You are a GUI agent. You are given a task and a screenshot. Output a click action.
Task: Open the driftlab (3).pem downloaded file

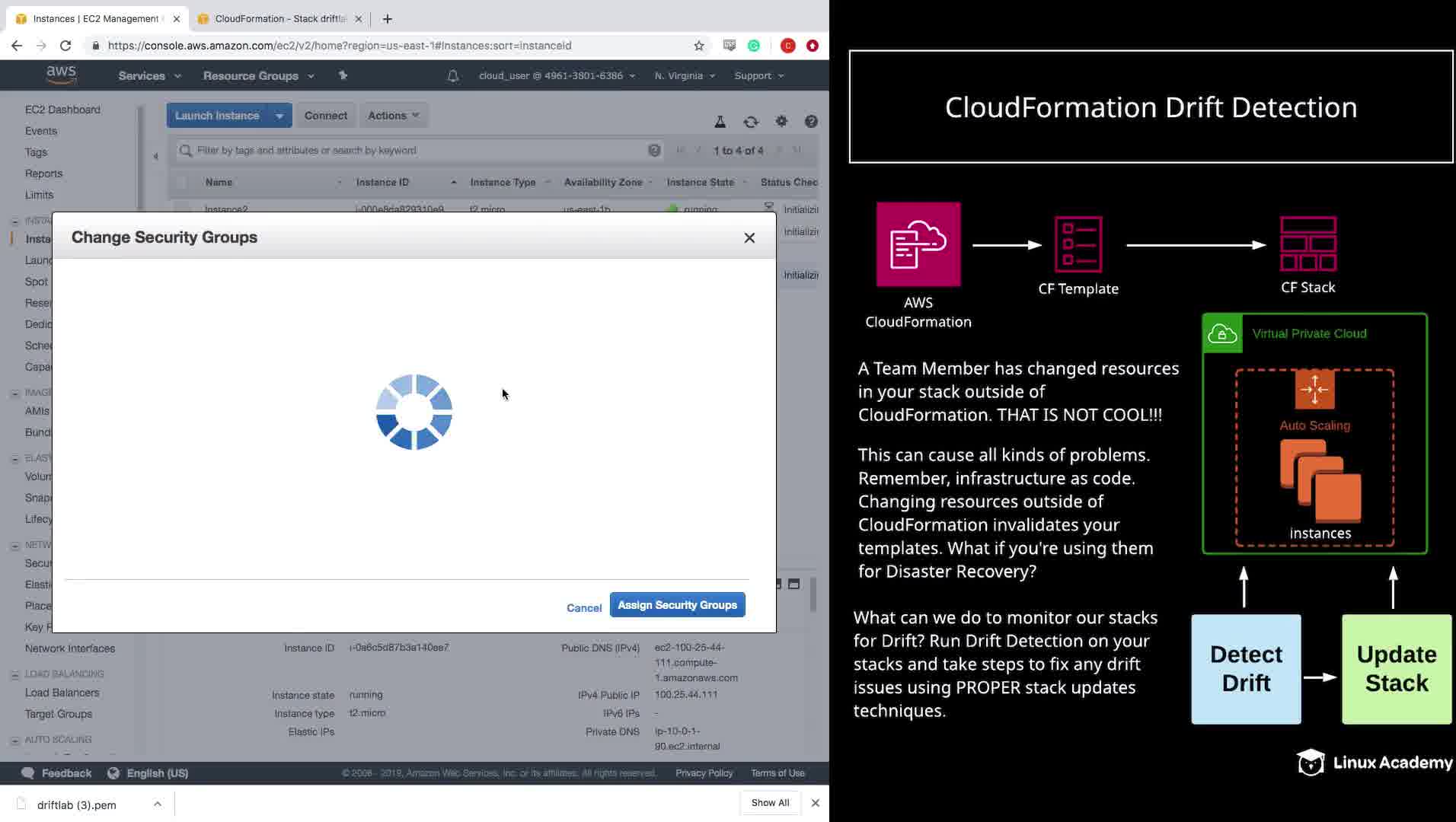pyautogui.click(x=76, y=805)
